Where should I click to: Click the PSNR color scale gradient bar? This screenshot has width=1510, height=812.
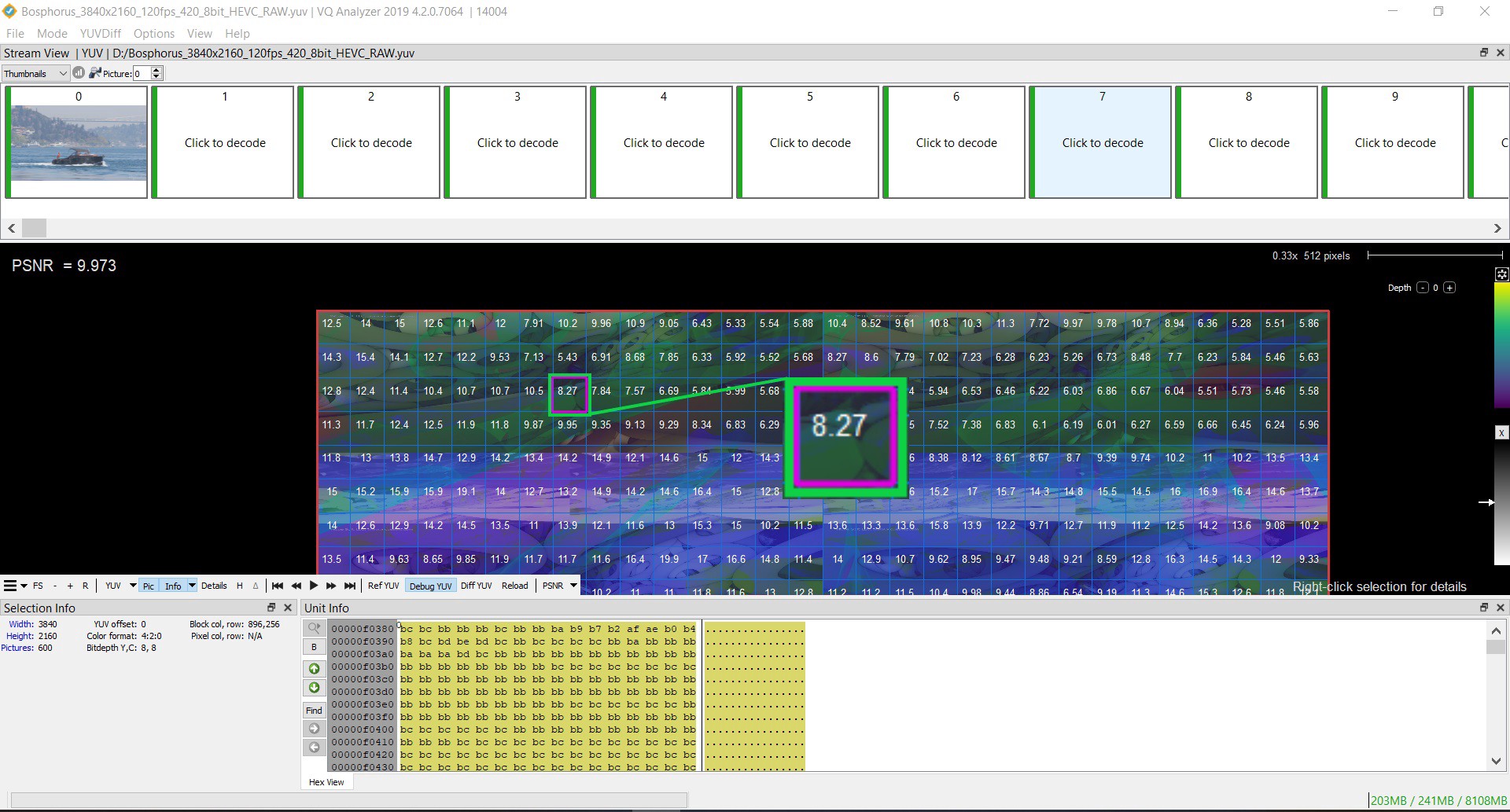[1501, 344]
